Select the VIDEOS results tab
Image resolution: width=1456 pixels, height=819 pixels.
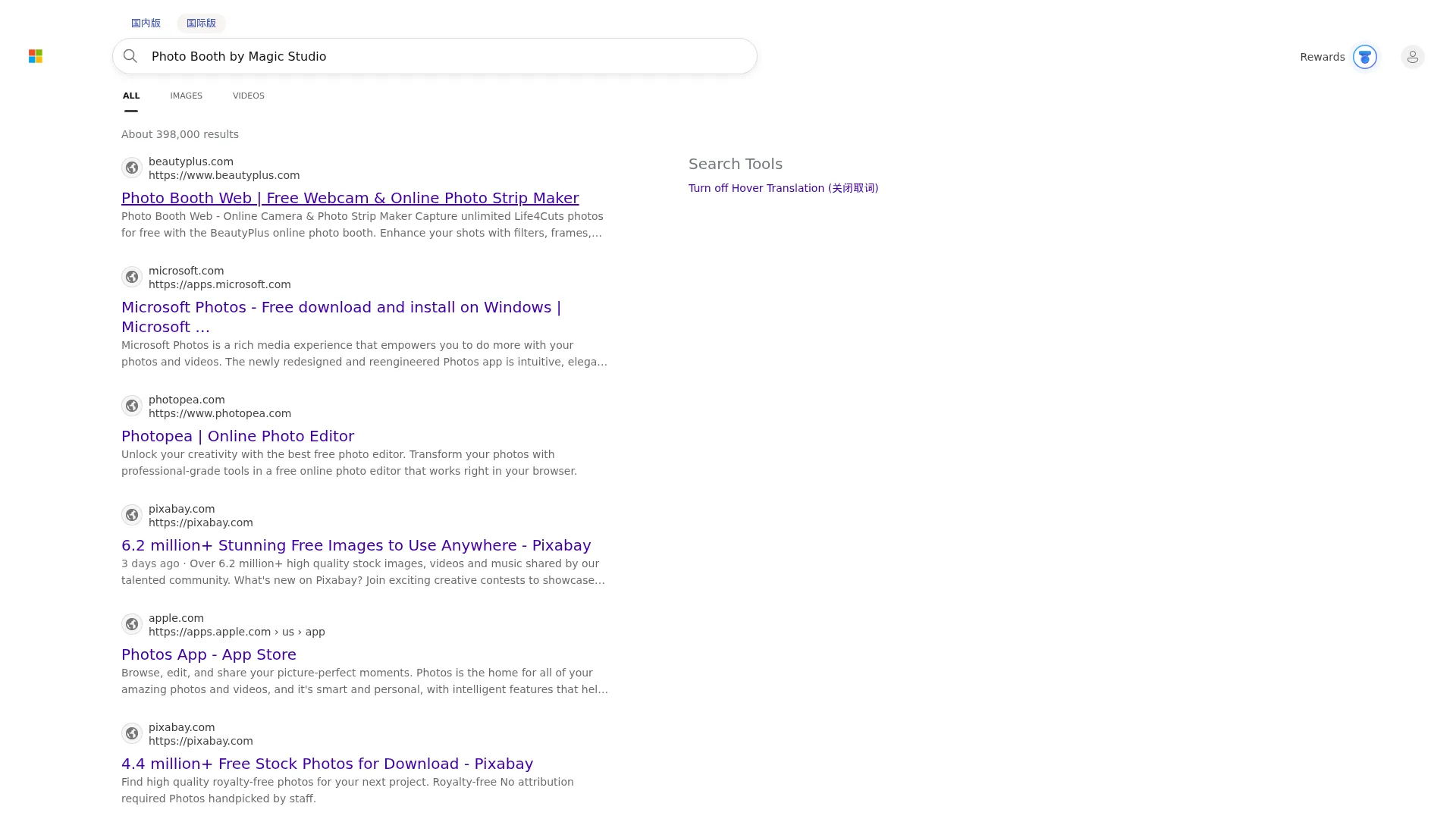pos(249,96)
